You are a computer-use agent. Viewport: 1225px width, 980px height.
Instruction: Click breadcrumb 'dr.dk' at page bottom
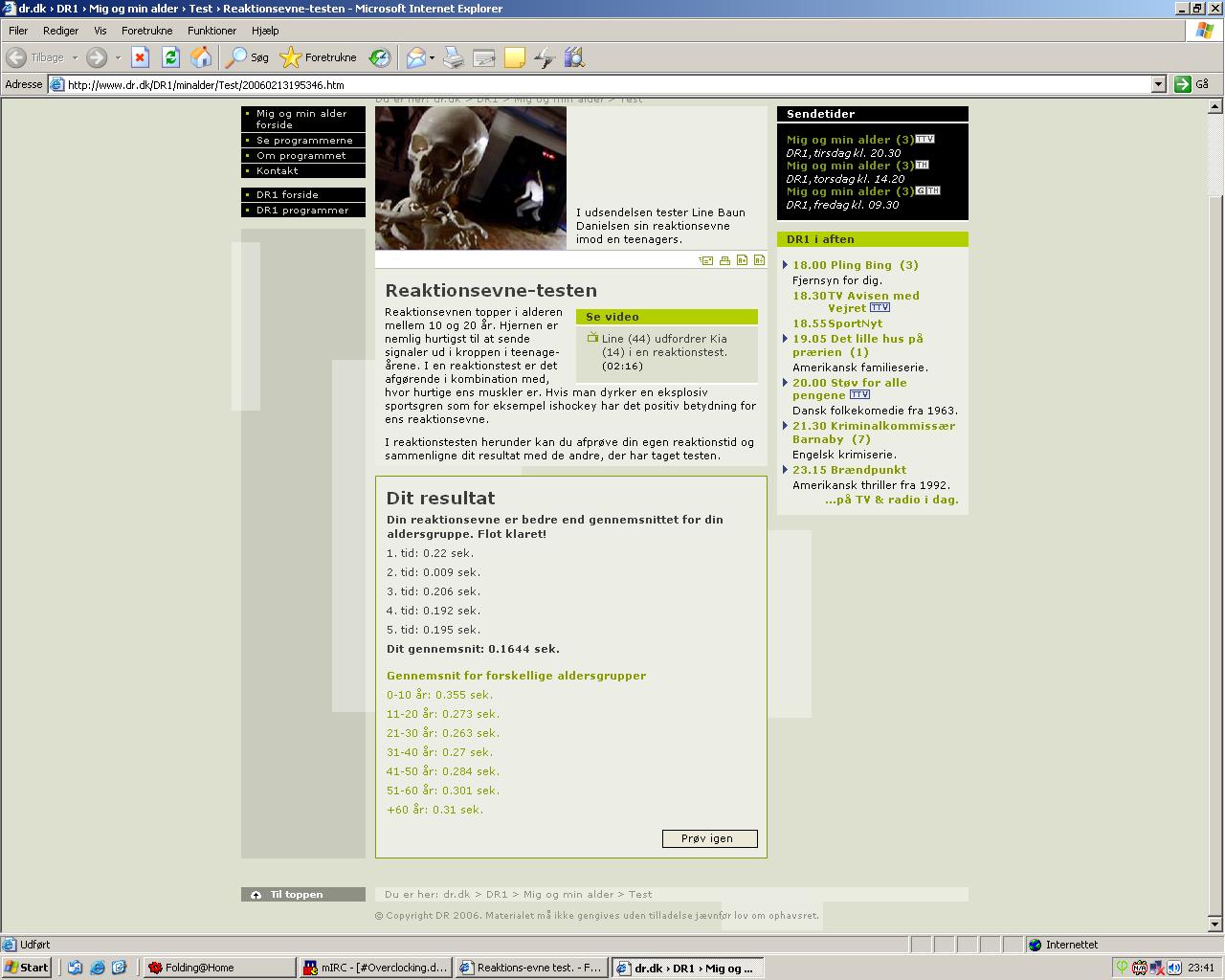click(x=457, y=895)
